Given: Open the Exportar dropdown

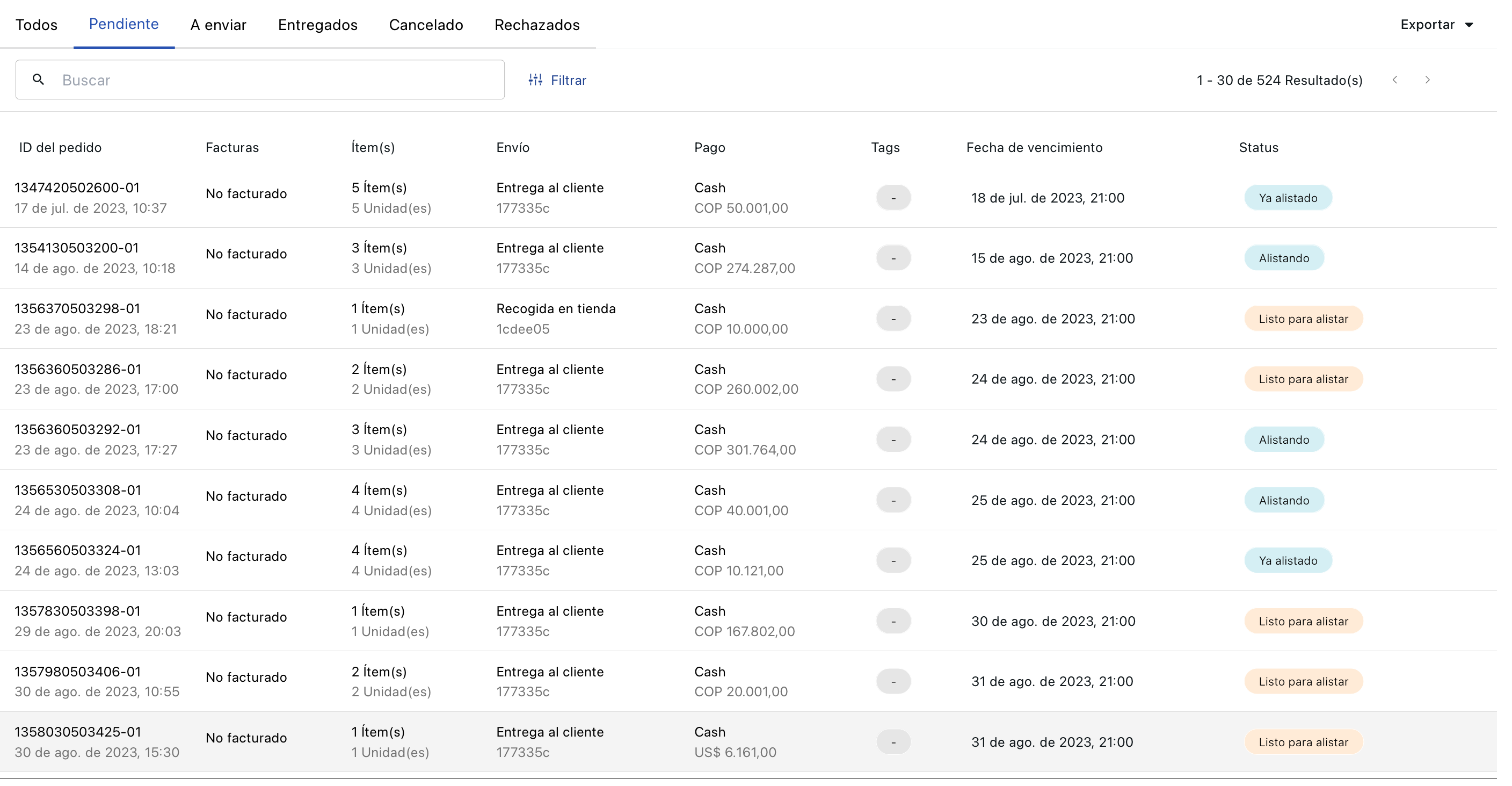Looking at the screenshot, I should [x=1428, y=24].
